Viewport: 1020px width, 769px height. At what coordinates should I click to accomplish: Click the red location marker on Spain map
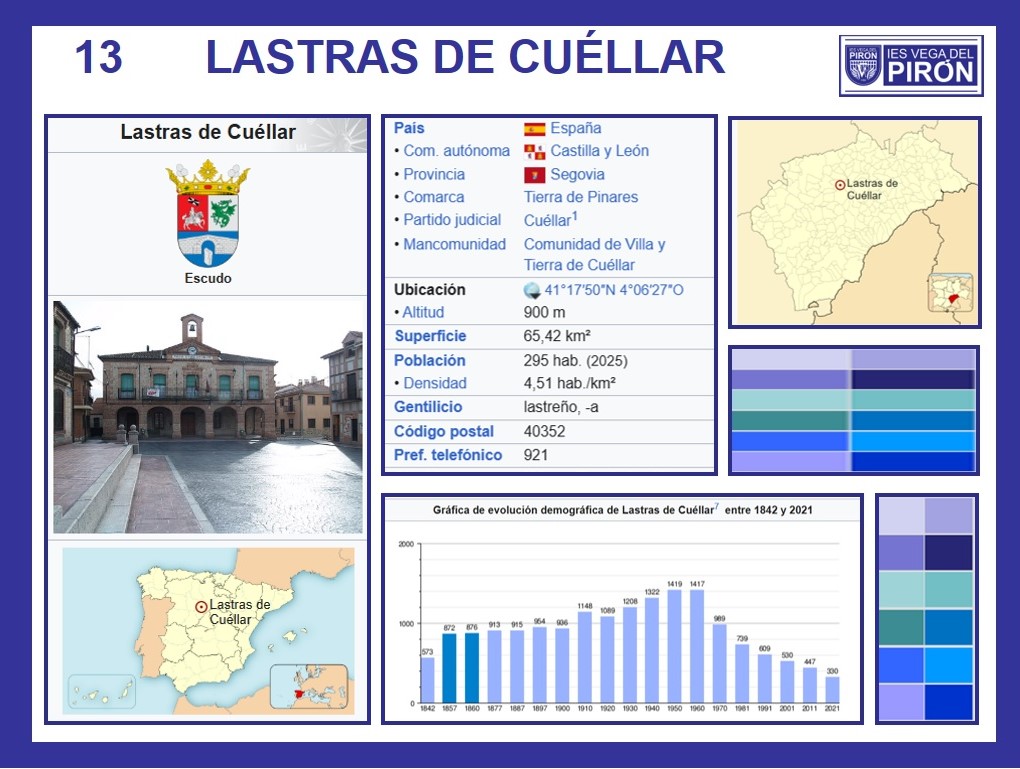201,606
